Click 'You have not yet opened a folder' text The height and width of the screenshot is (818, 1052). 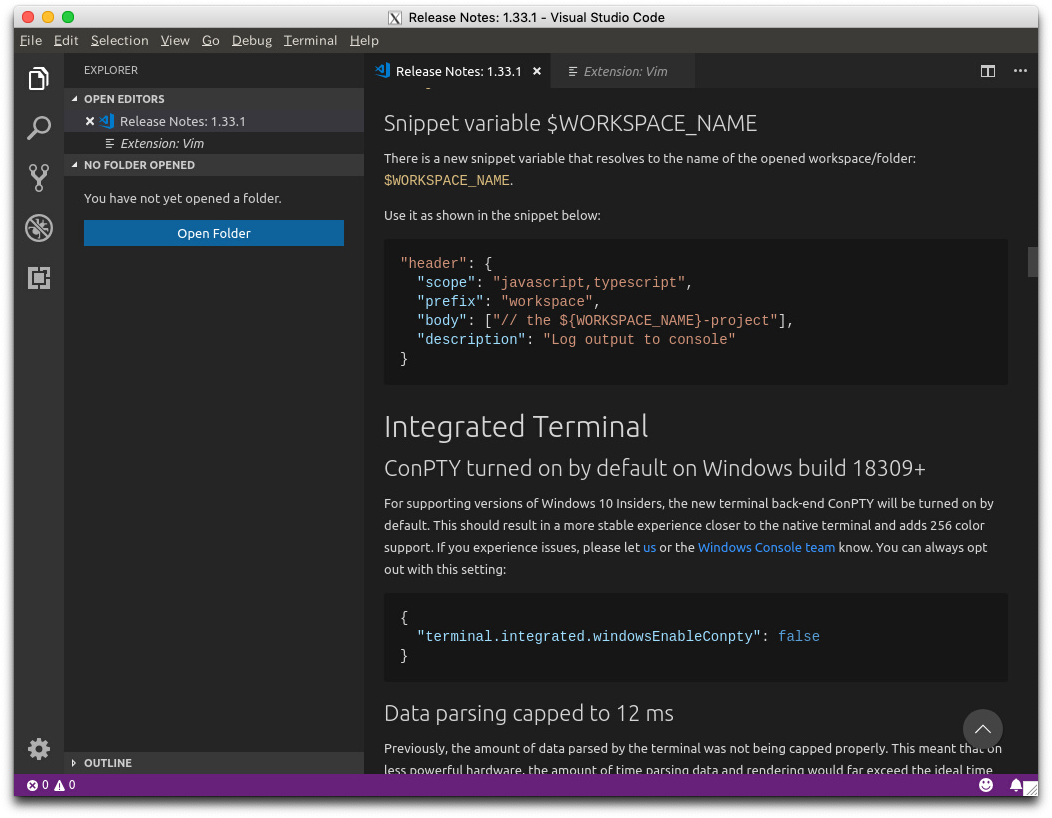[x=182, y=198]
